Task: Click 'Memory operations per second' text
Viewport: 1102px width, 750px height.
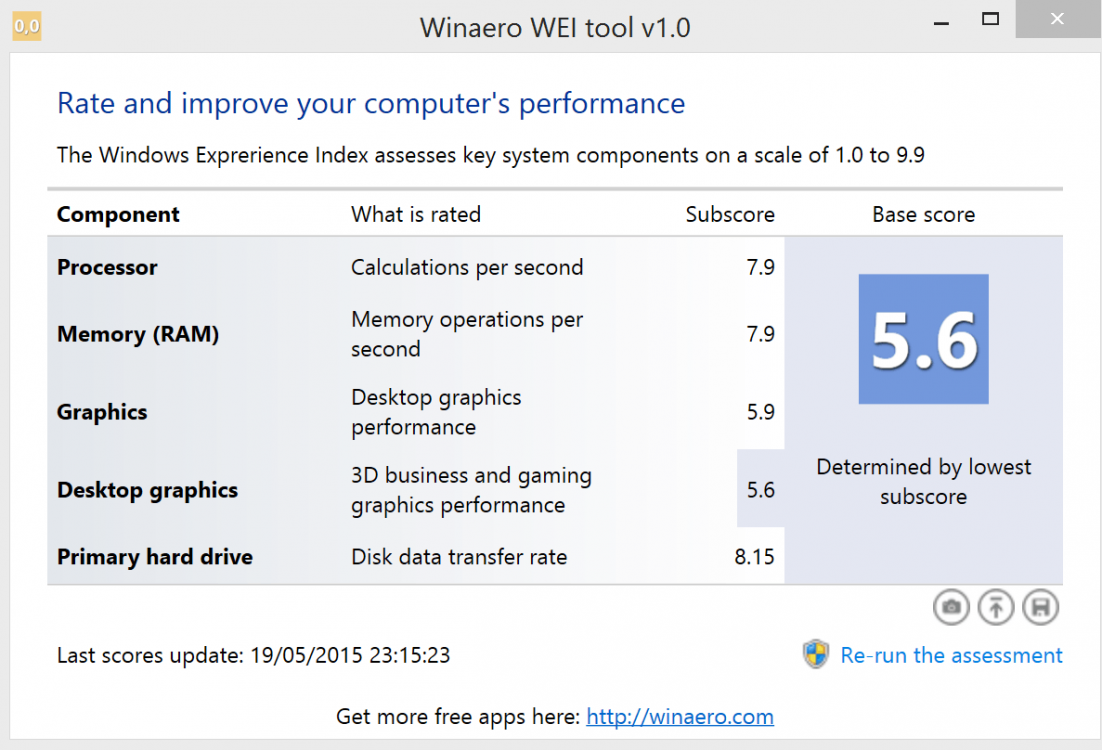Action: (467, 334)
